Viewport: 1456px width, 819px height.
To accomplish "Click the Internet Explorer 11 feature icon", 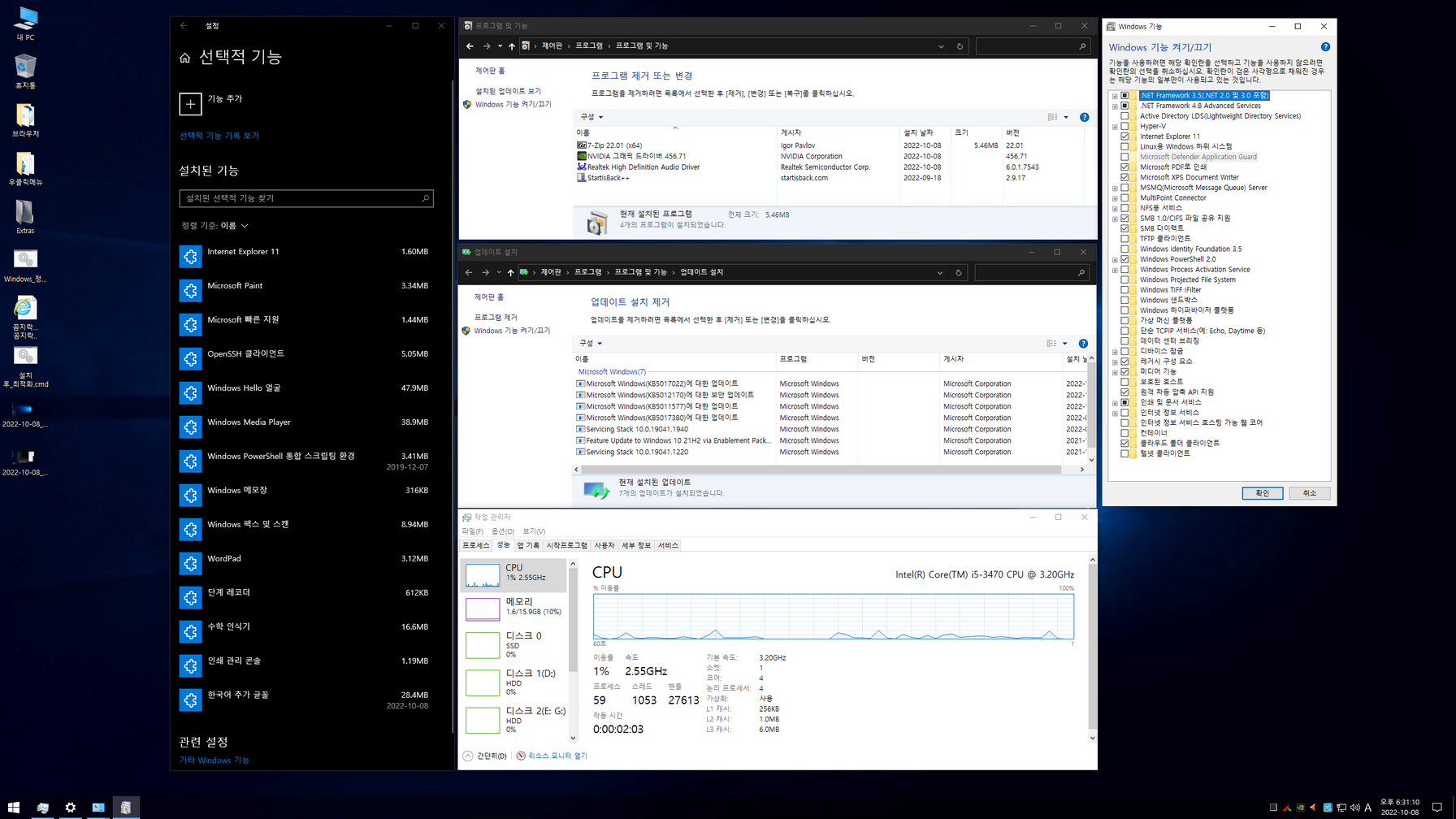I will tap(190, 256).
